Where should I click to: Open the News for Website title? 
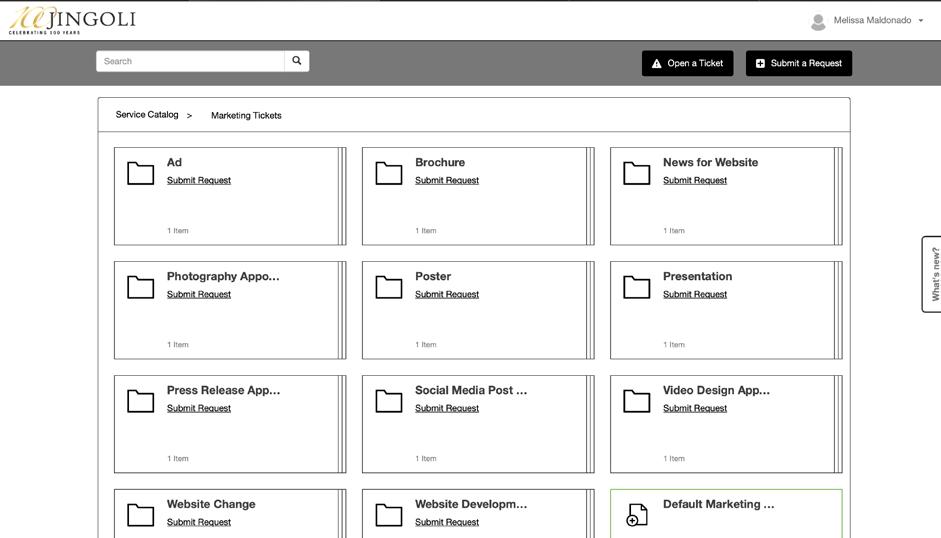click(x=711, y=162)
